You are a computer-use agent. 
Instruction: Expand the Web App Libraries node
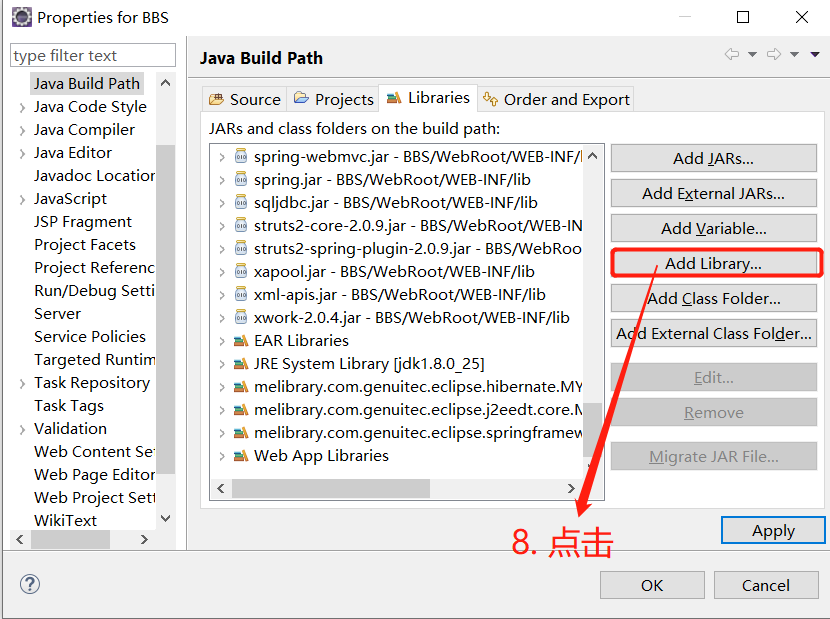point(222,456)
